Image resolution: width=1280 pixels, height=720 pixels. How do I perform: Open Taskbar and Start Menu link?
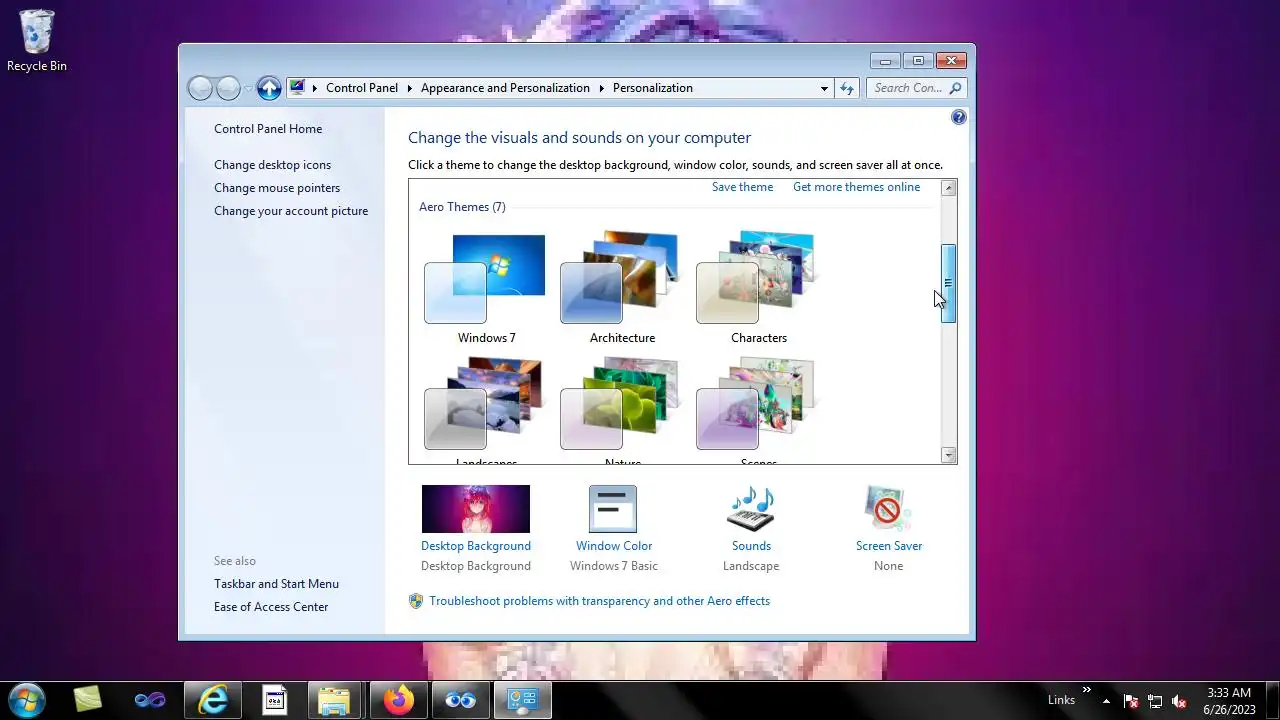coord(276,584)
